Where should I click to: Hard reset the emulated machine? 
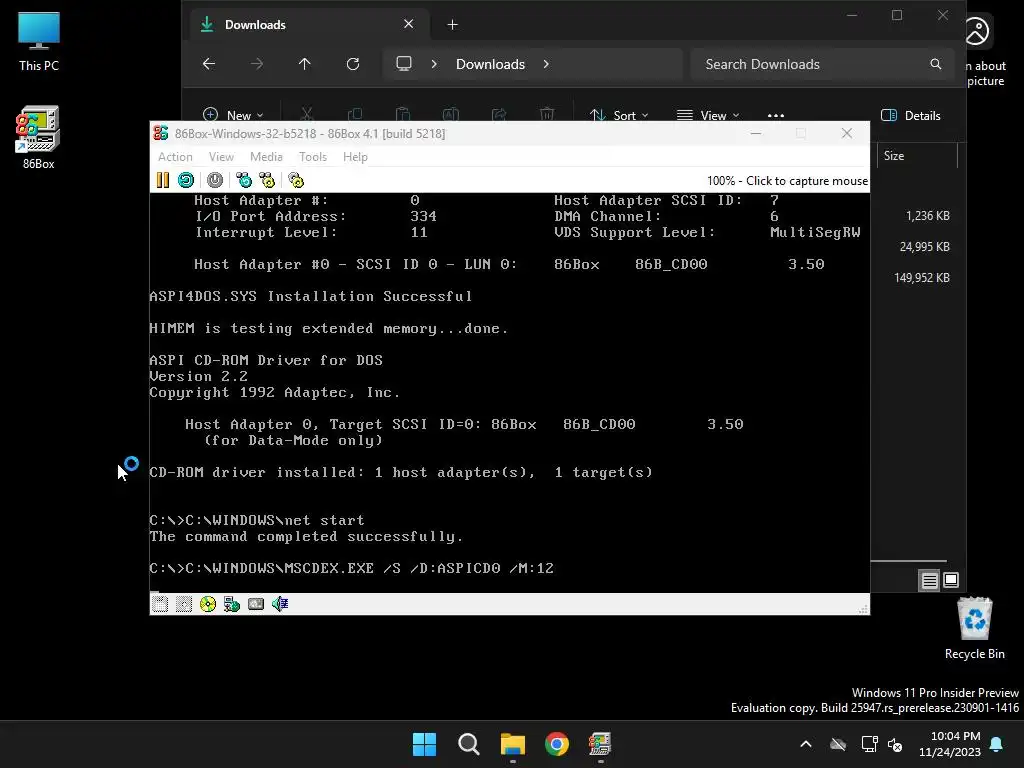[186, 180]
